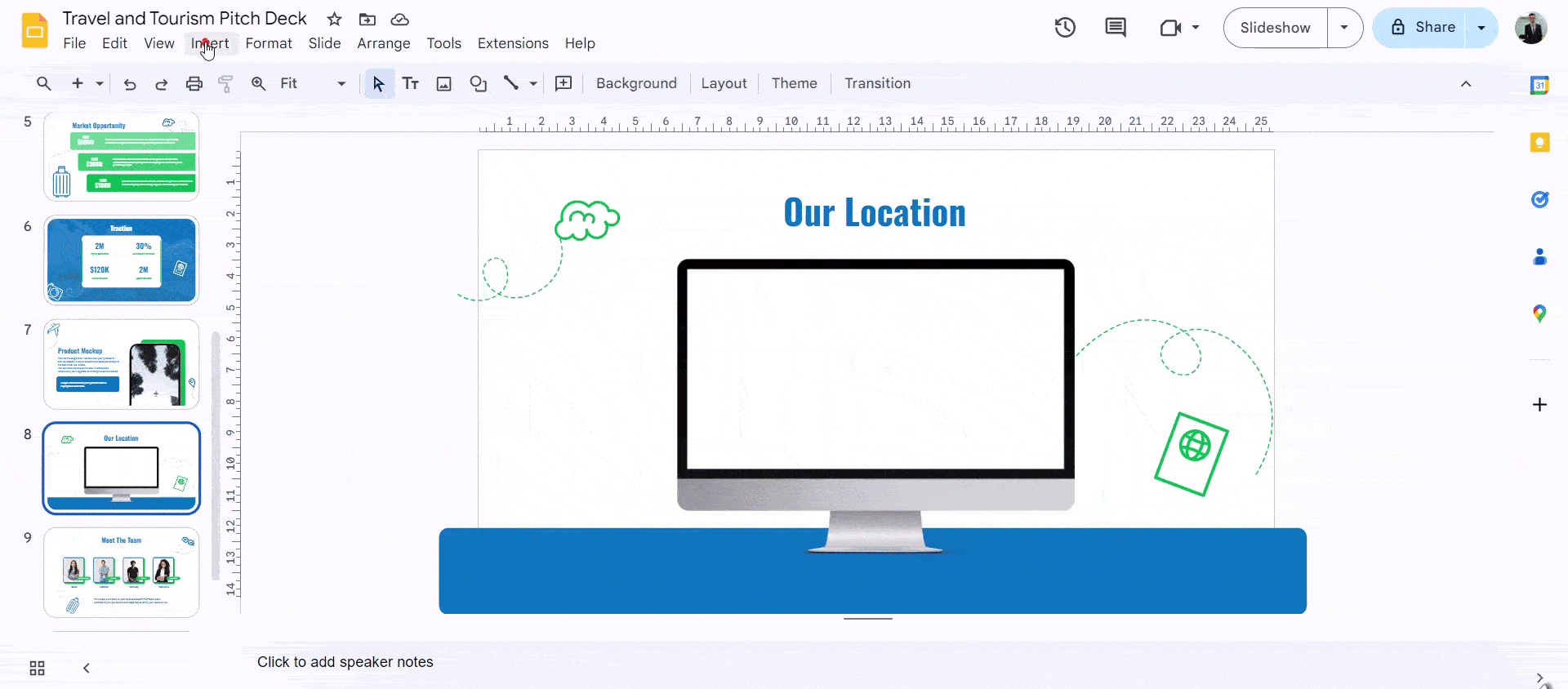Expand the Fit zoom dropdown

click(x=341, y=83)
